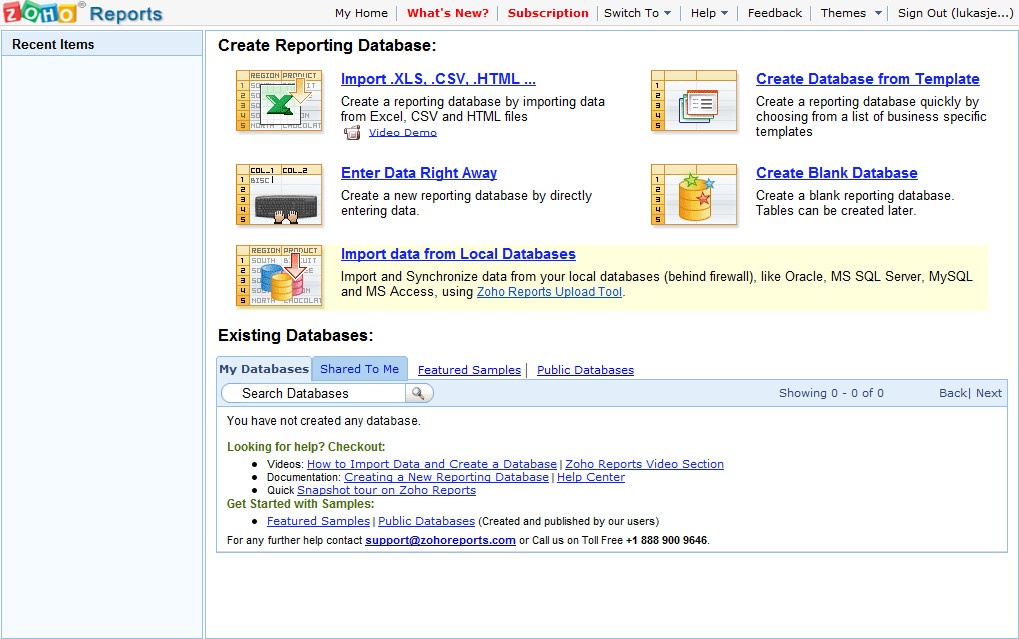
Task: Open Snapshot tour on Zoho Reports
Action: point(386,490)
